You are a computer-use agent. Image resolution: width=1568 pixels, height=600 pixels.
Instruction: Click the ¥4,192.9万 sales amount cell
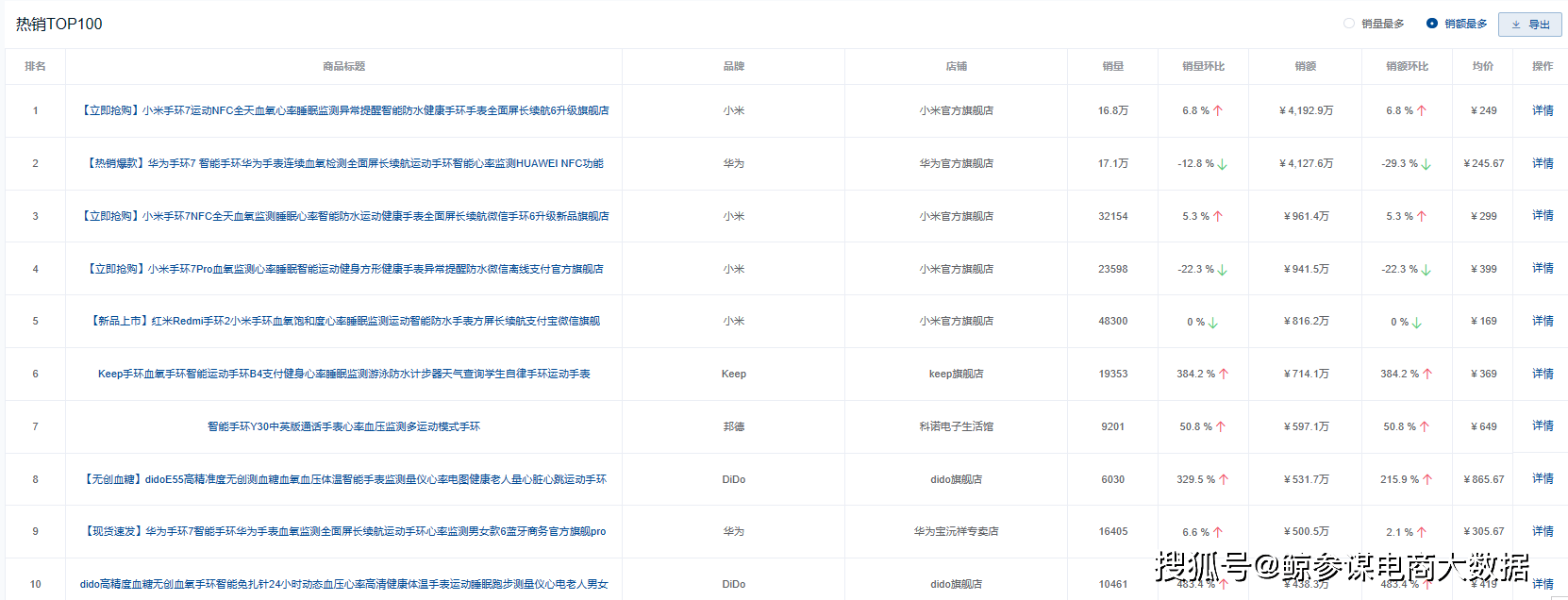click(1306, 110)
